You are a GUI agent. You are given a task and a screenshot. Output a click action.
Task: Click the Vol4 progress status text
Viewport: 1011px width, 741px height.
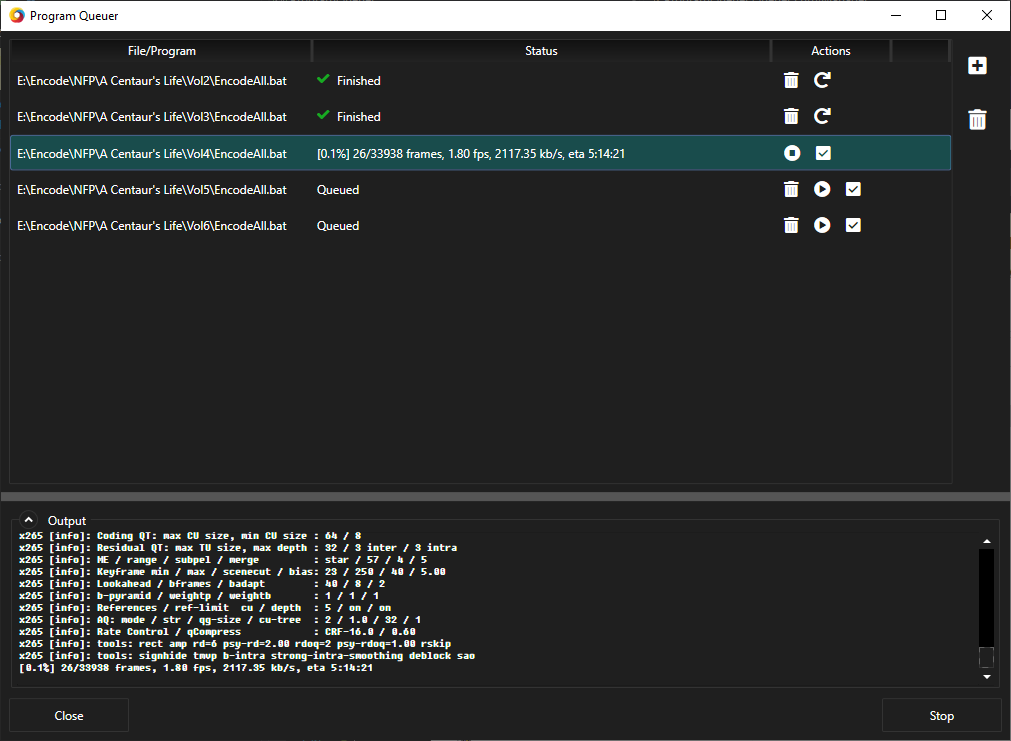(x=471, y=153)
